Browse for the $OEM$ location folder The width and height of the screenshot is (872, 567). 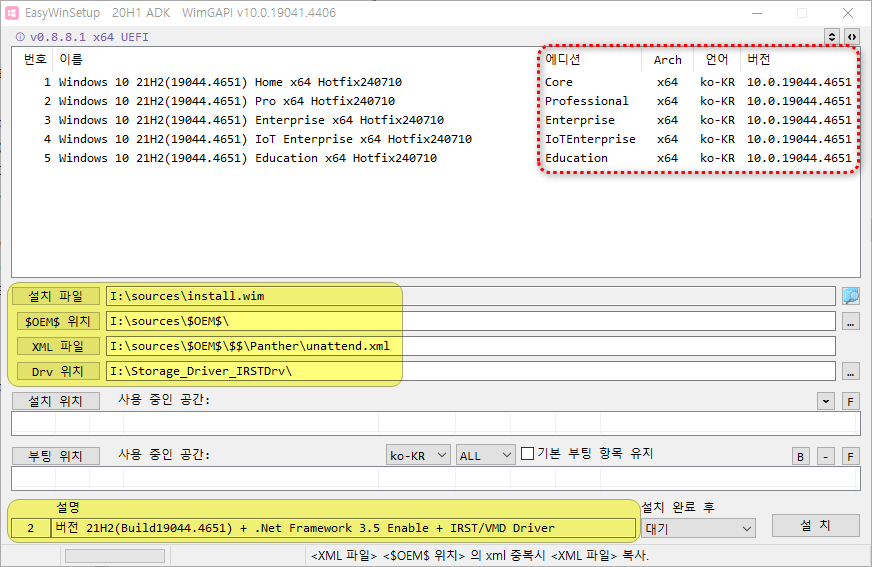coord(851,321)
